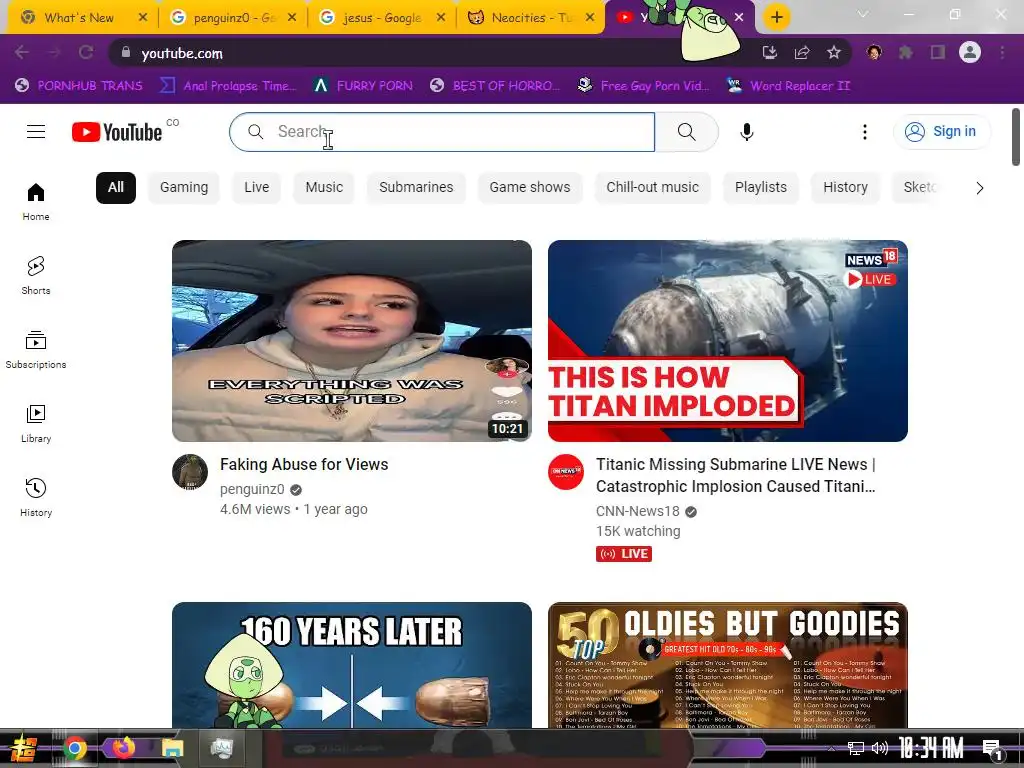
Task: Open the taskbar clock showing 10:34 AM
Action: (x=931, y=748)
